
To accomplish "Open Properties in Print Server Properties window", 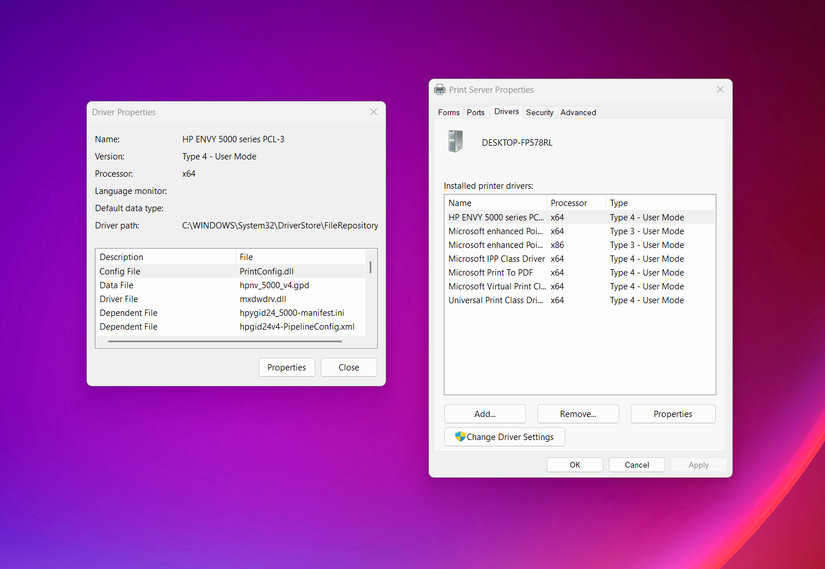I will [x=672, y=414].
